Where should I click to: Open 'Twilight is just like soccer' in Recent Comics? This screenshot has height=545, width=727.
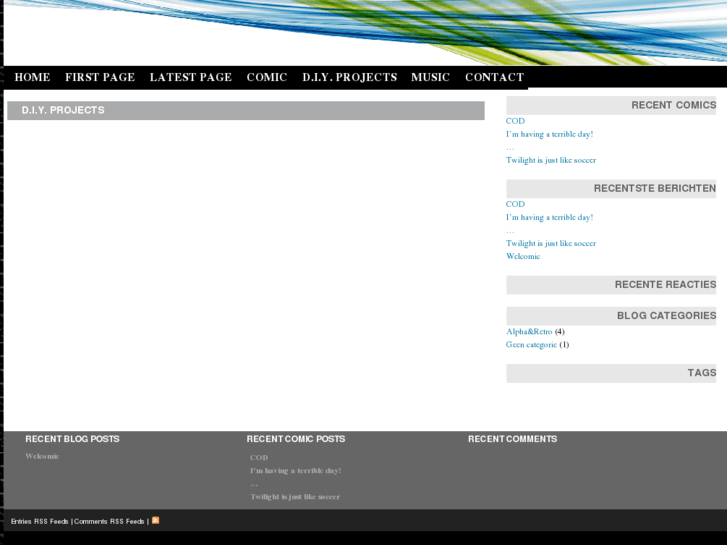pyautogui.click(x=551, y=160)
